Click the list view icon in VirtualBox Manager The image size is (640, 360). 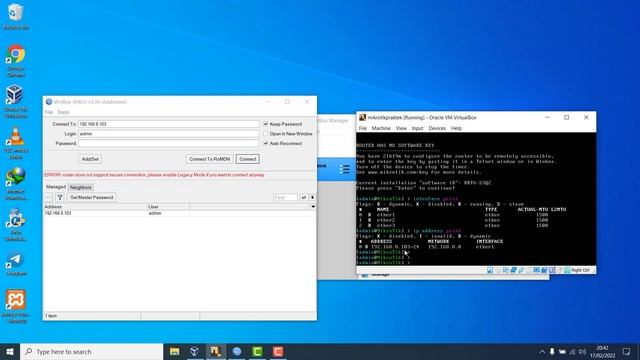[344, 169]
